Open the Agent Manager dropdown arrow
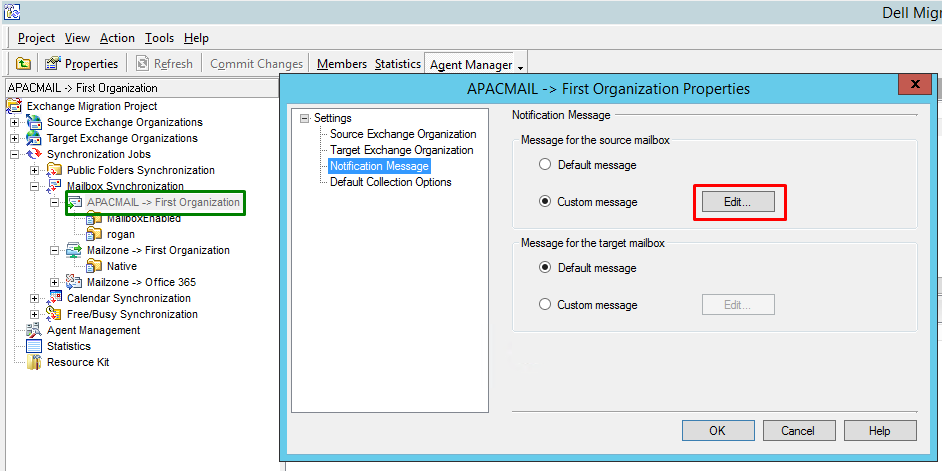Image resolution: width=942 pixels, height=471 pixels. (x=520, y=66)
